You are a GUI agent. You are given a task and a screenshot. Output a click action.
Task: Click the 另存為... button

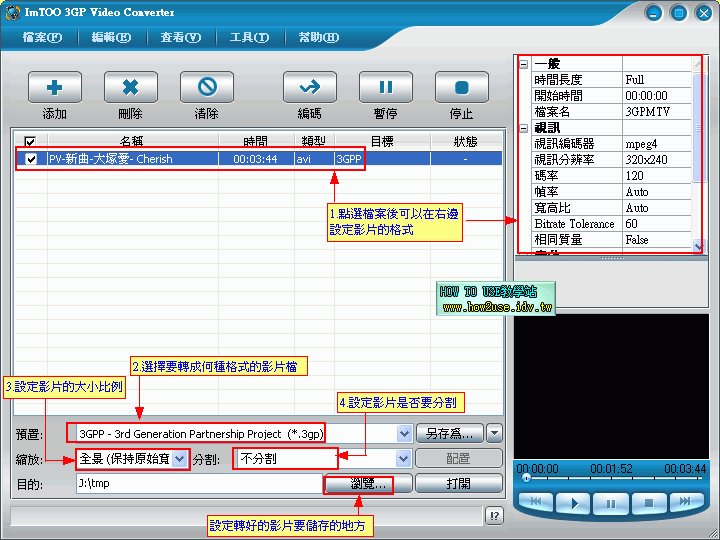tap(450, 433)
